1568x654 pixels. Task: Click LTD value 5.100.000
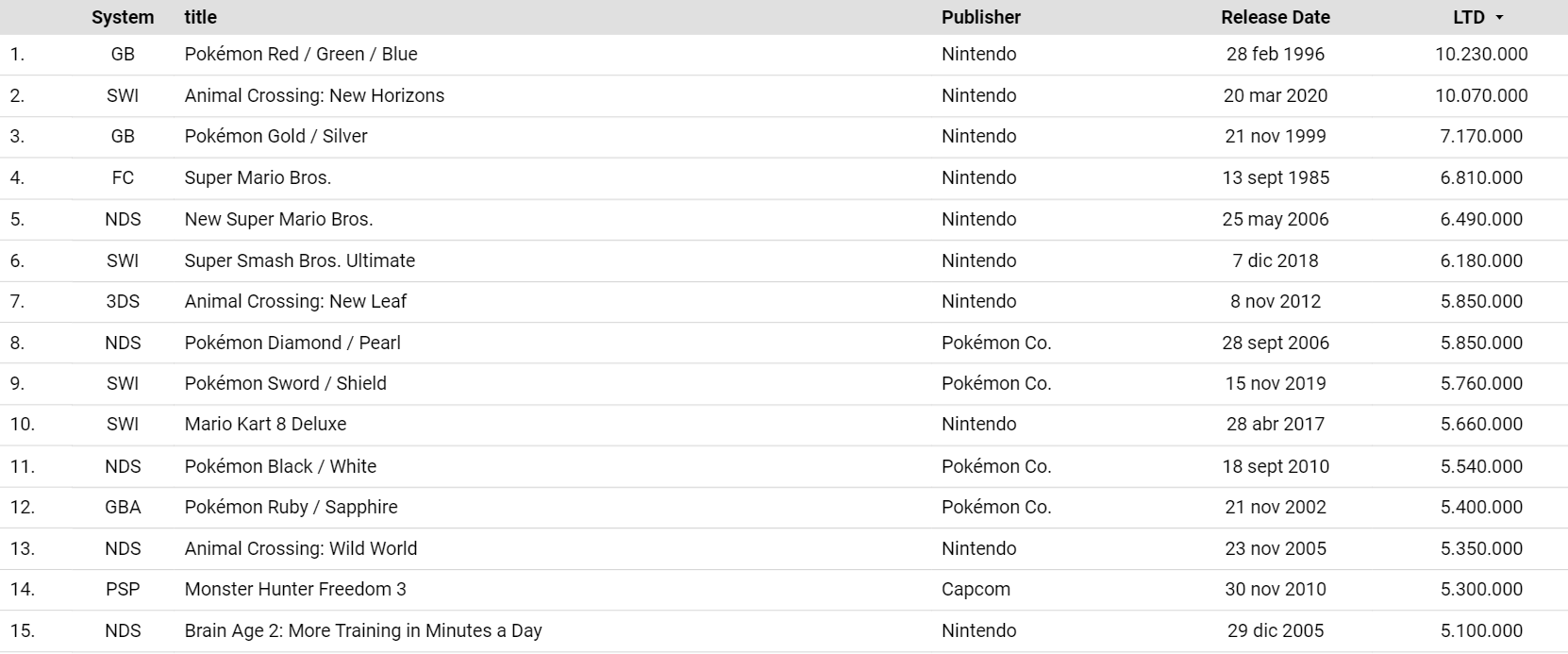pos(1481,630)
